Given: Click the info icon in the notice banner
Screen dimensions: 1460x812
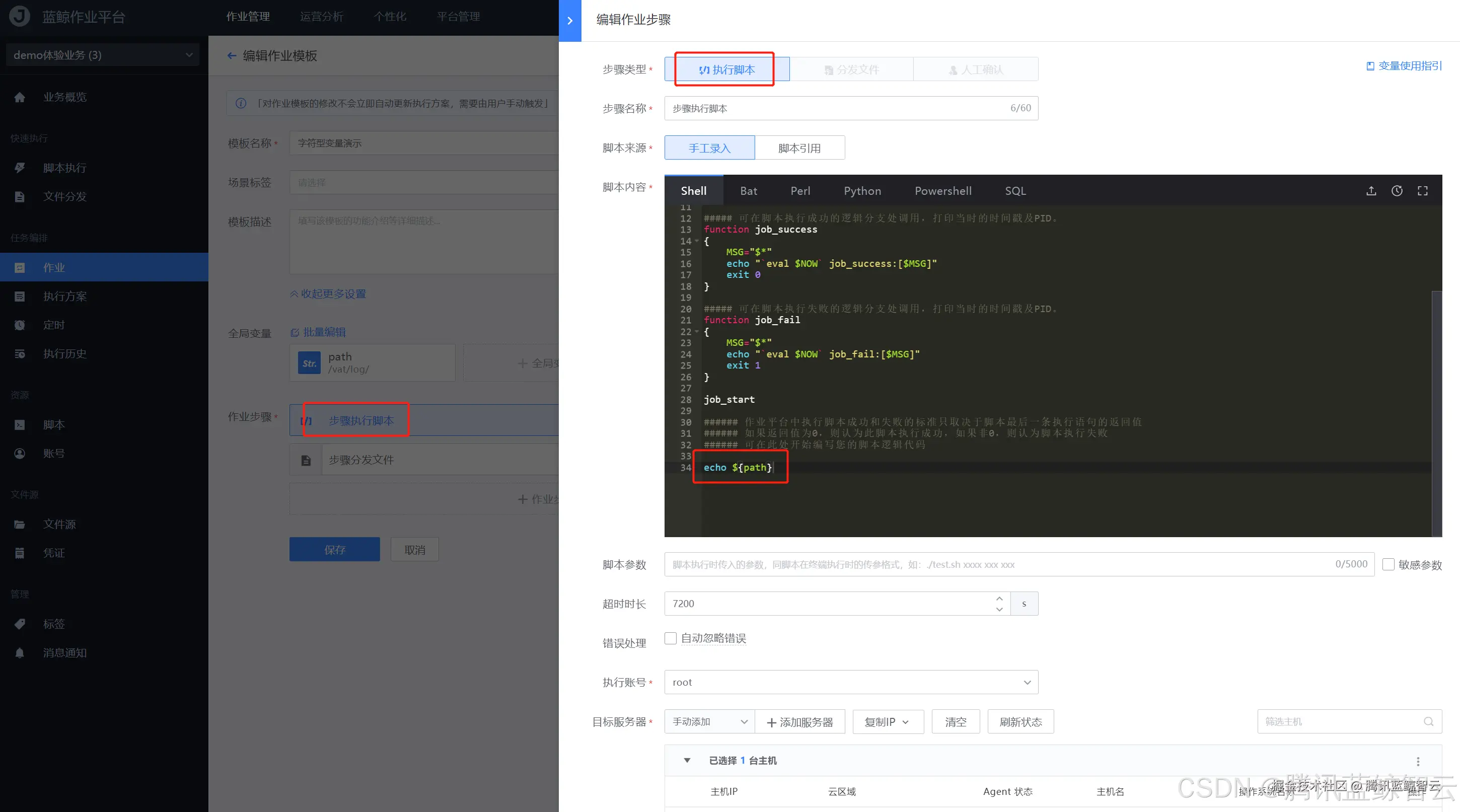Looking at the screenshot, I should point(241,104).
